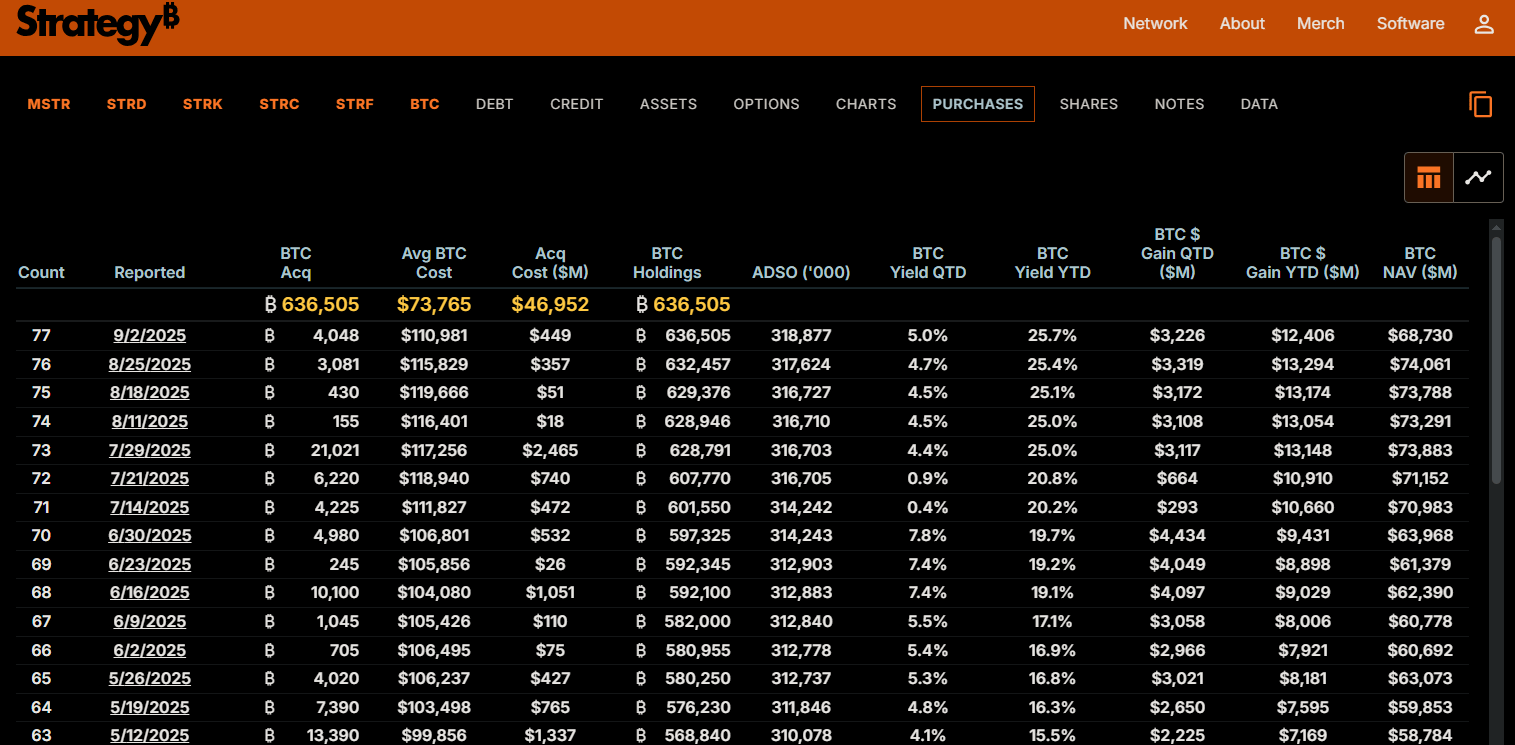Sort by the Count column header
Viewport: 1515px width, 745px height.
click(41, 273)
